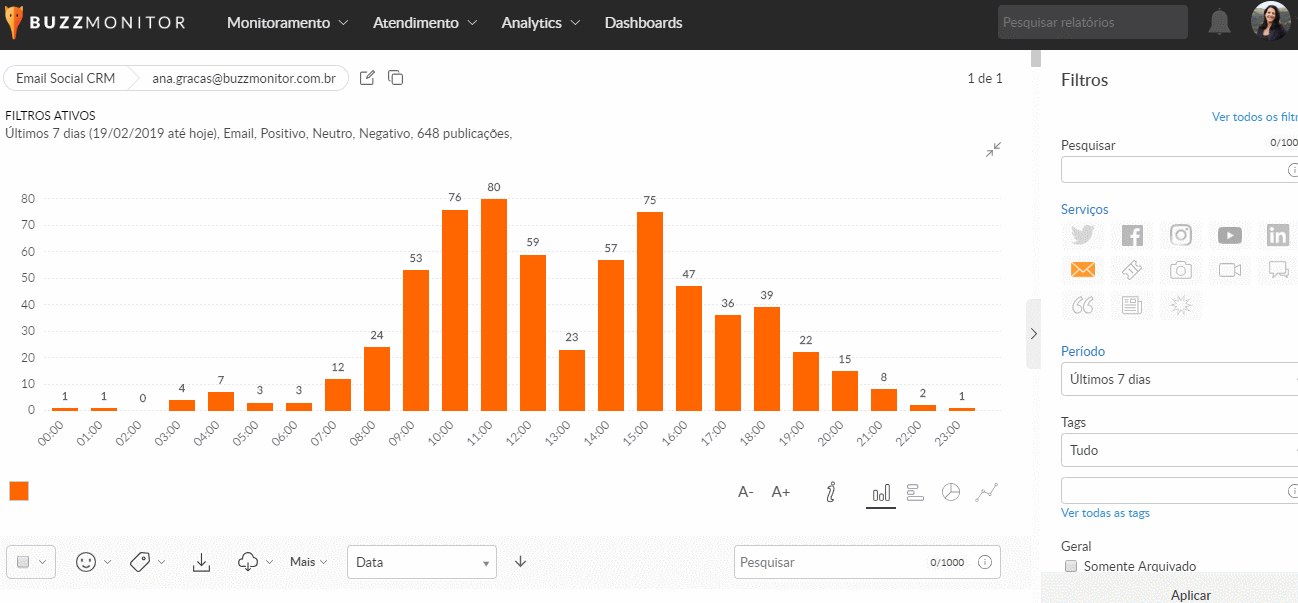The height and width of the screenshot is (603, 1298).
Task: Toggle the Email service filter icon
Action: pos(1082,270)
